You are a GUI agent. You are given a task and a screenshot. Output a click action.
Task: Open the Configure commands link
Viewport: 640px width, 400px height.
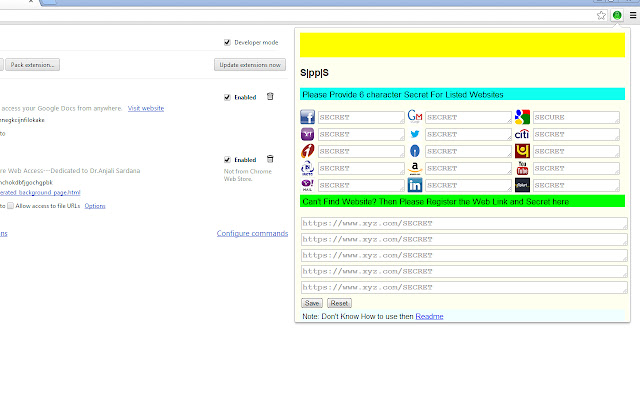pyautogui.click(x=252, y=233)
